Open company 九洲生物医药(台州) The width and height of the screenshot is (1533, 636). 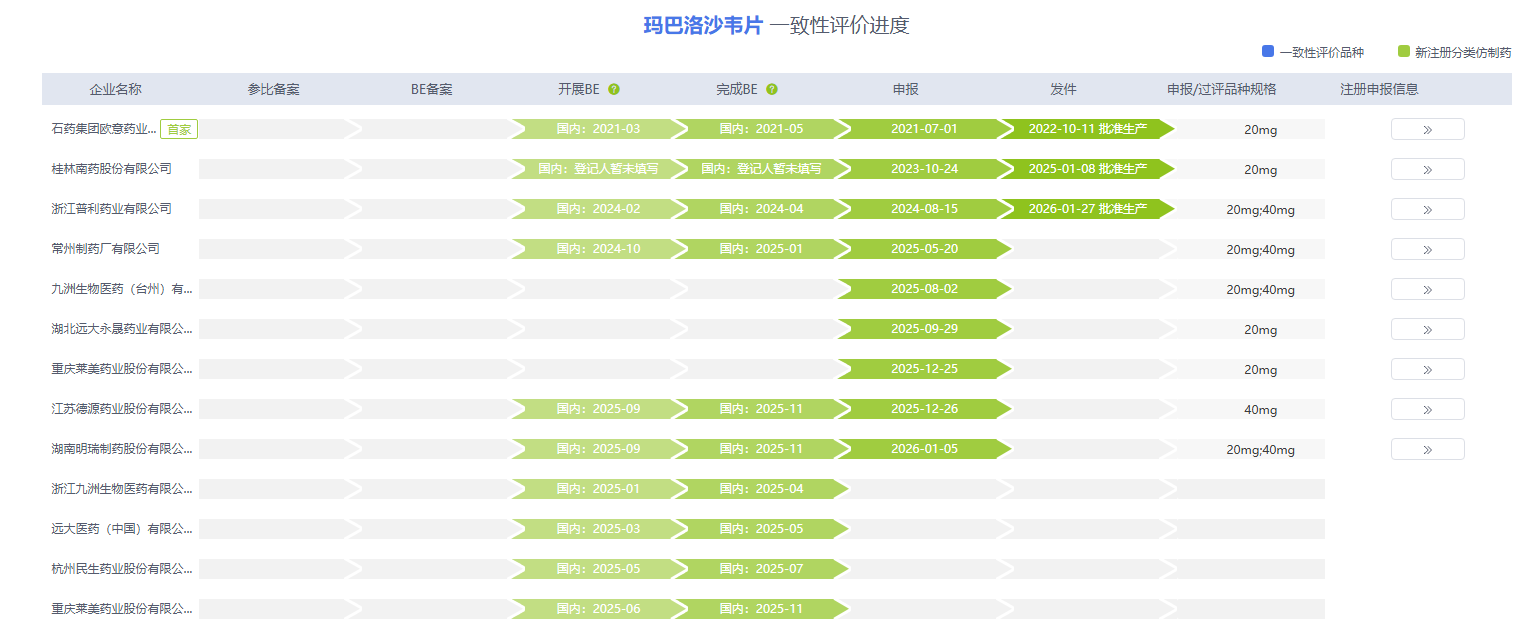[122, 289]
